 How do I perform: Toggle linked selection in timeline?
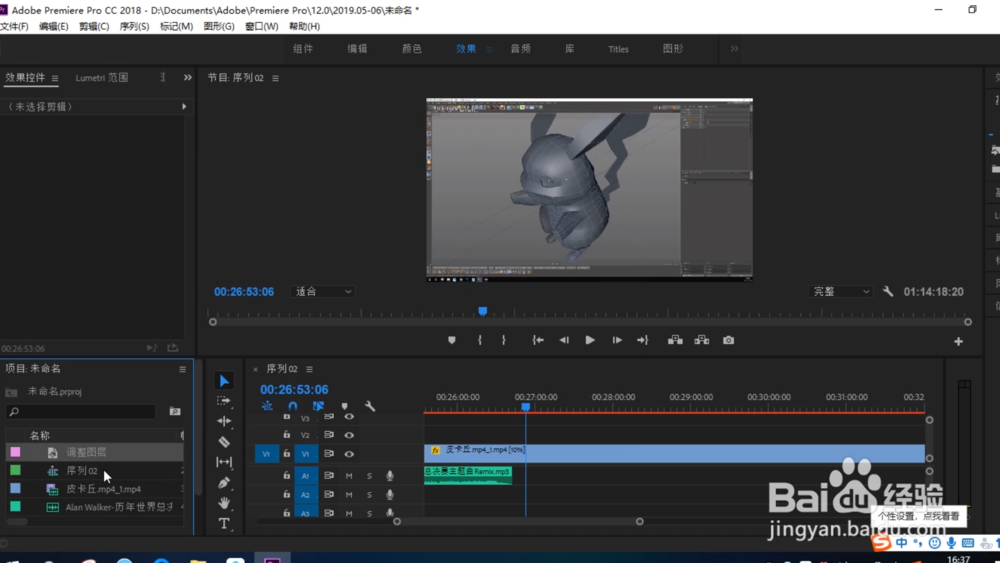click(x=318, y=406)
